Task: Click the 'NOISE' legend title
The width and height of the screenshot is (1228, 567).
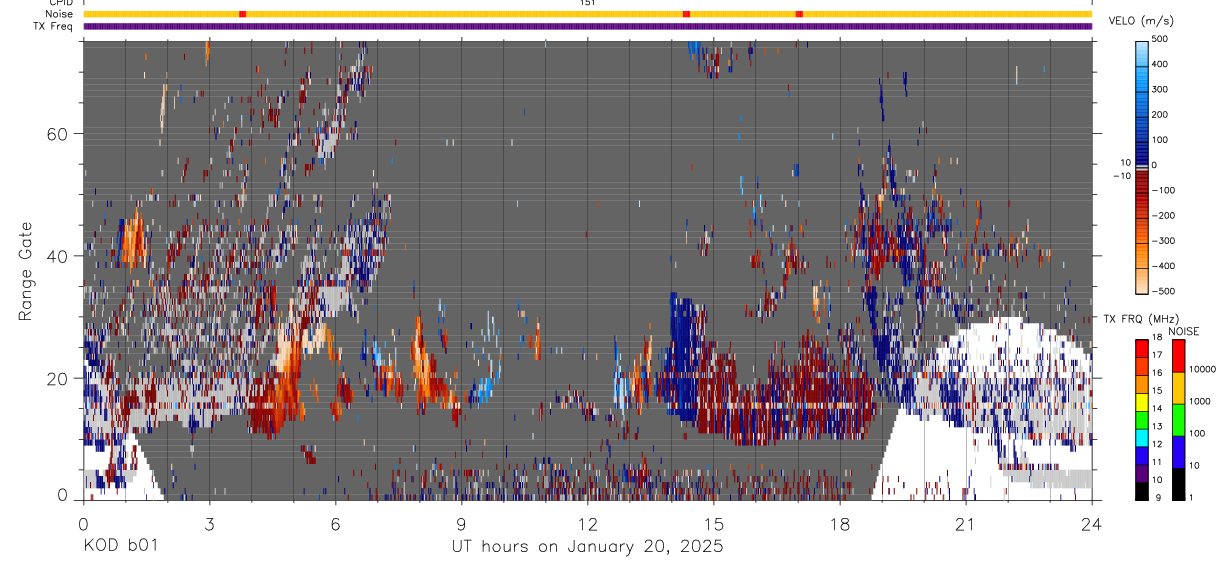Action: pyautogui.click(x=1184, y=331)
